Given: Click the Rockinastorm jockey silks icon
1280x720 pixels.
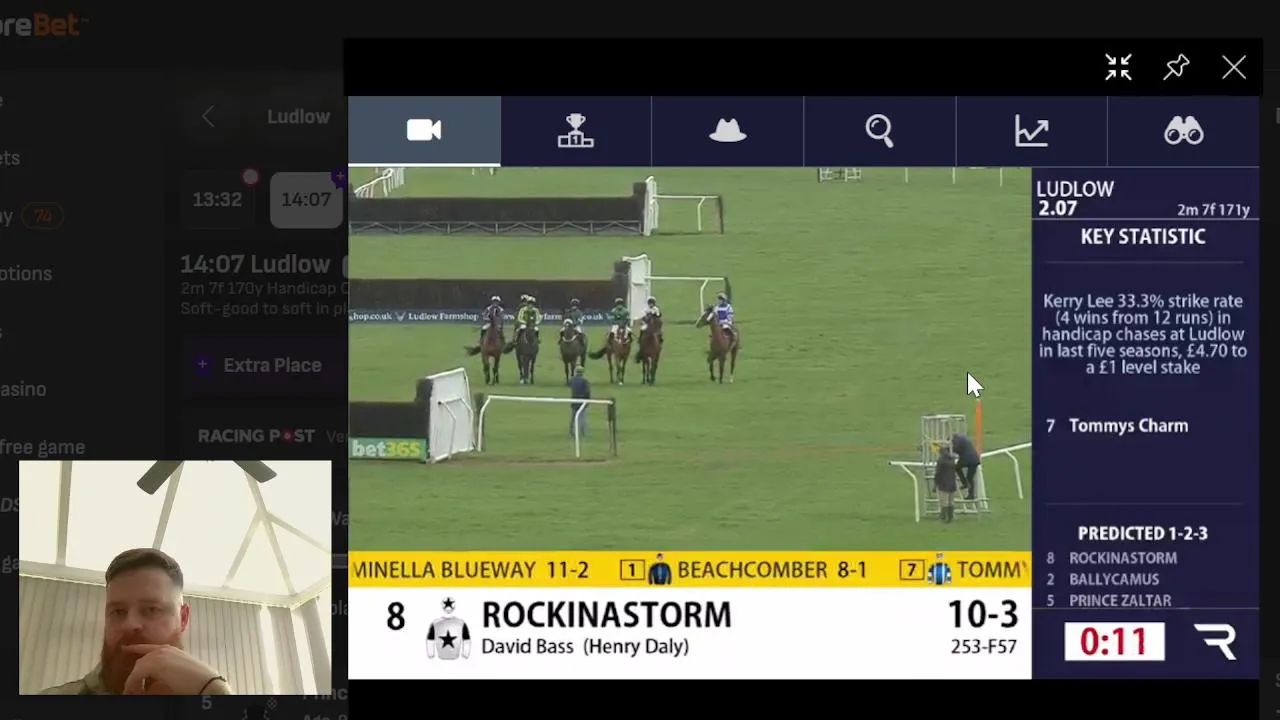Looking at the screenshot, I should (x=448, y=628).
